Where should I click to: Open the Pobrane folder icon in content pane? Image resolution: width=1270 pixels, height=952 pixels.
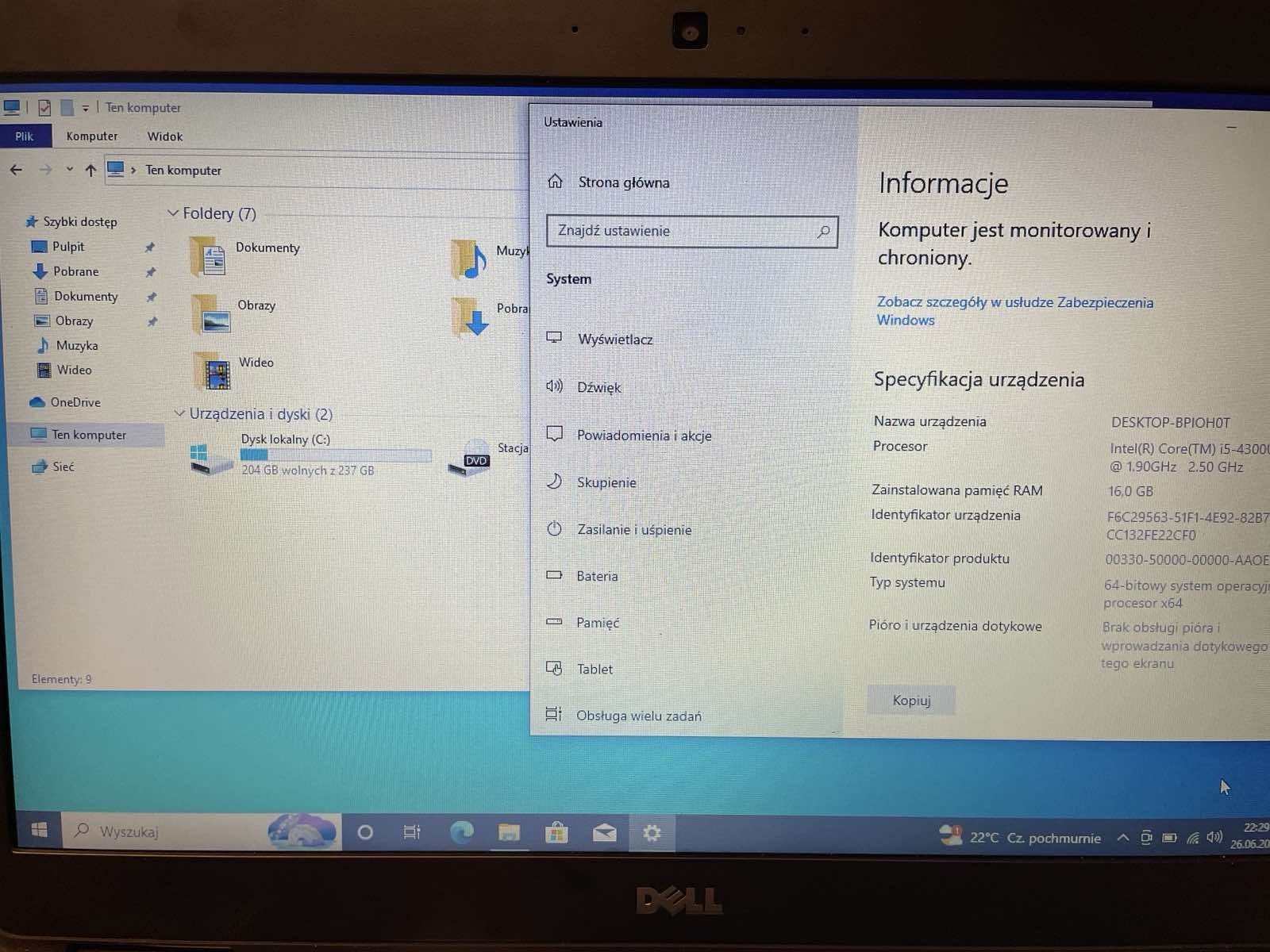point(471,317)
